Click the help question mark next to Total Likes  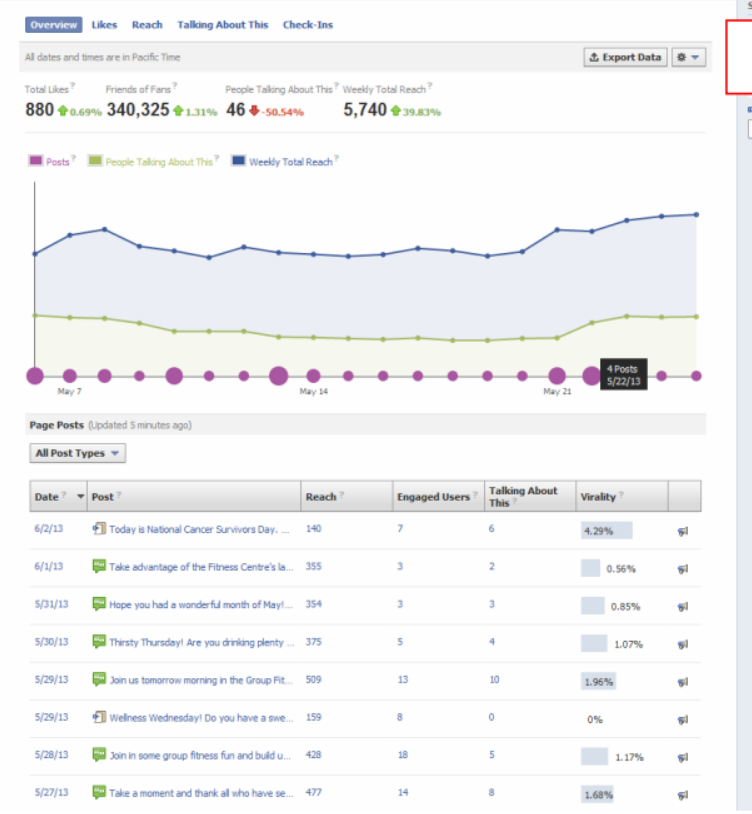click(x=73, y=87)
